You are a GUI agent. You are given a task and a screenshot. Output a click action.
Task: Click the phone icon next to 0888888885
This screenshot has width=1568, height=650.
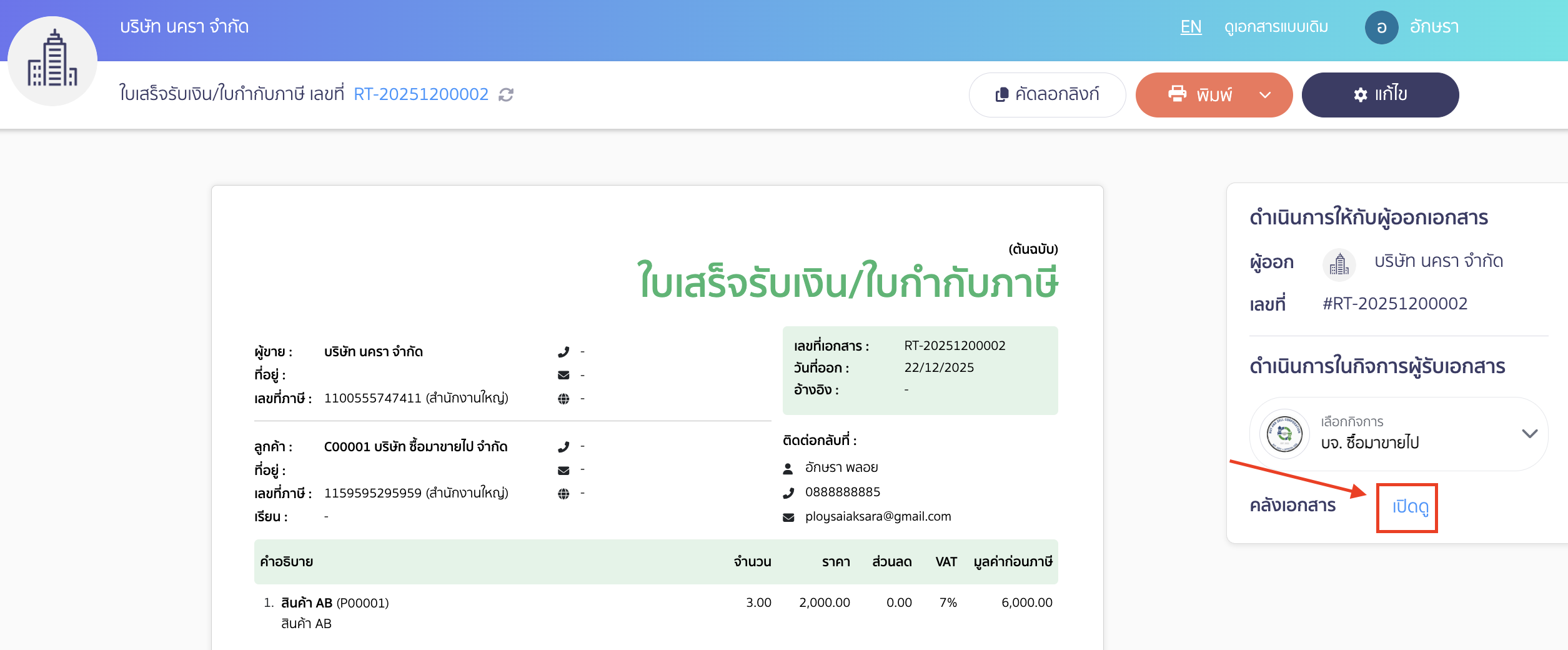pyautogui.click(x=788, y=492)
